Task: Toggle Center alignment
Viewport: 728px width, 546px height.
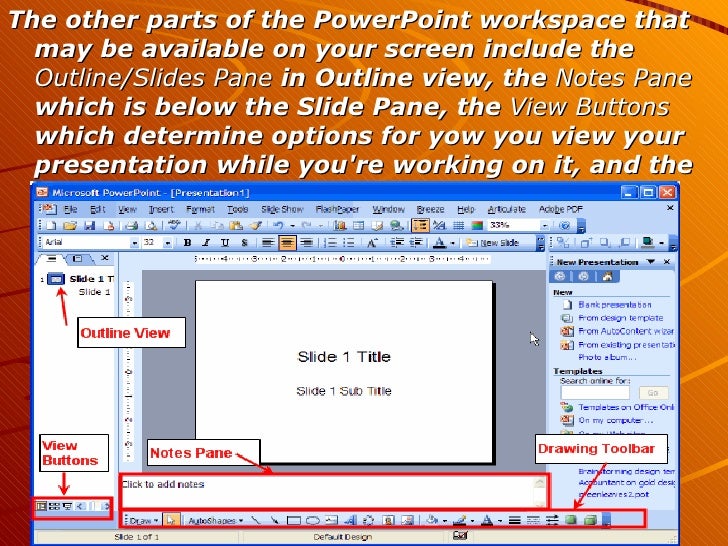Action: pos(287,242)
